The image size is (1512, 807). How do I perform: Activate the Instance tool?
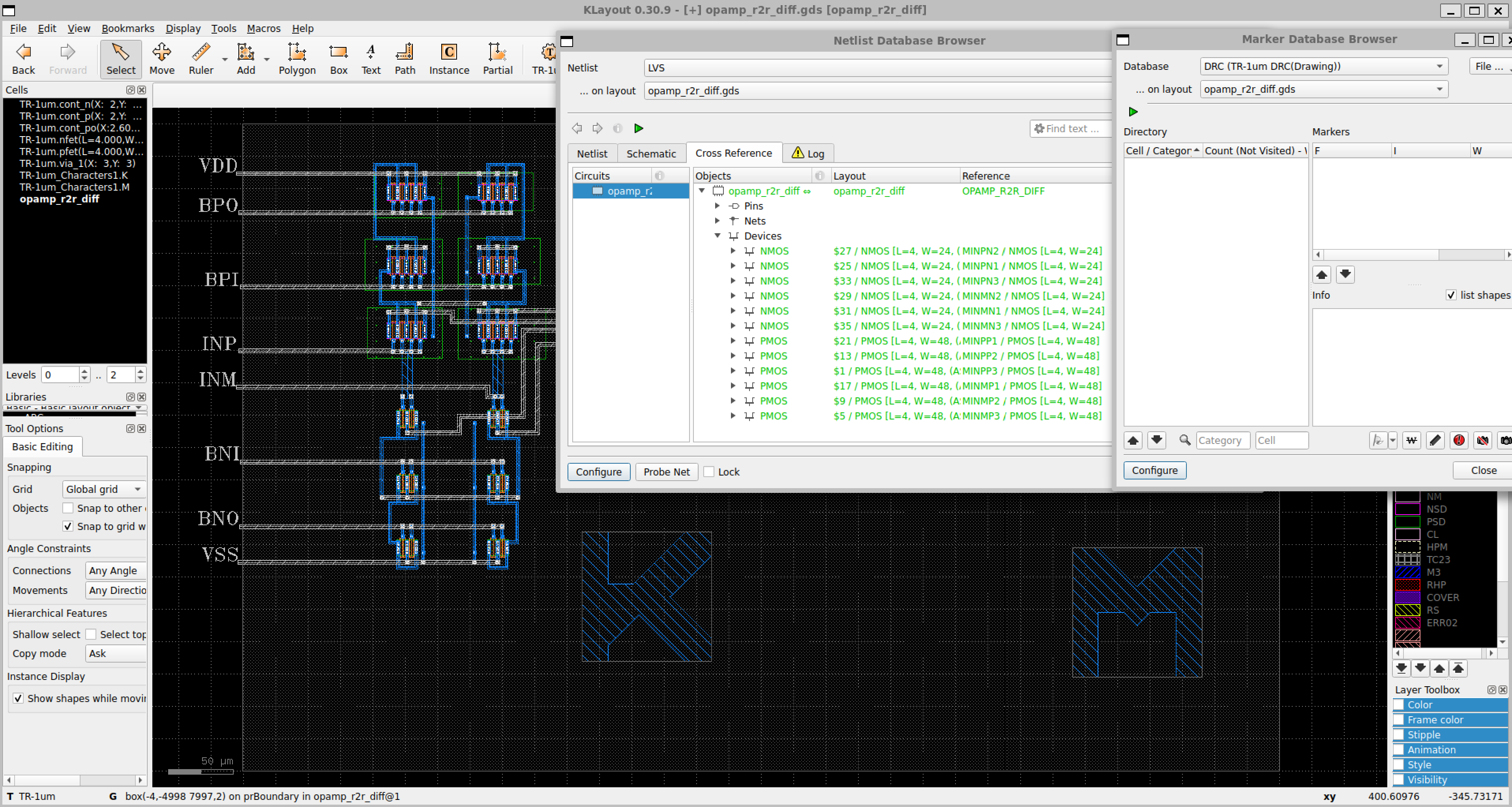(x=449, y=59)
